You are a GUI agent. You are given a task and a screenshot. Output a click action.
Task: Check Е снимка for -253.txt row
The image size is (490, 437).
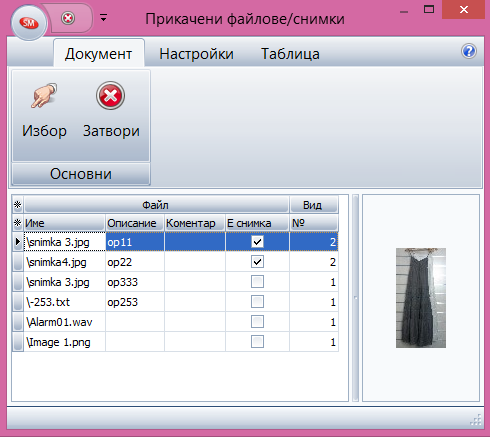click(257, 302)
